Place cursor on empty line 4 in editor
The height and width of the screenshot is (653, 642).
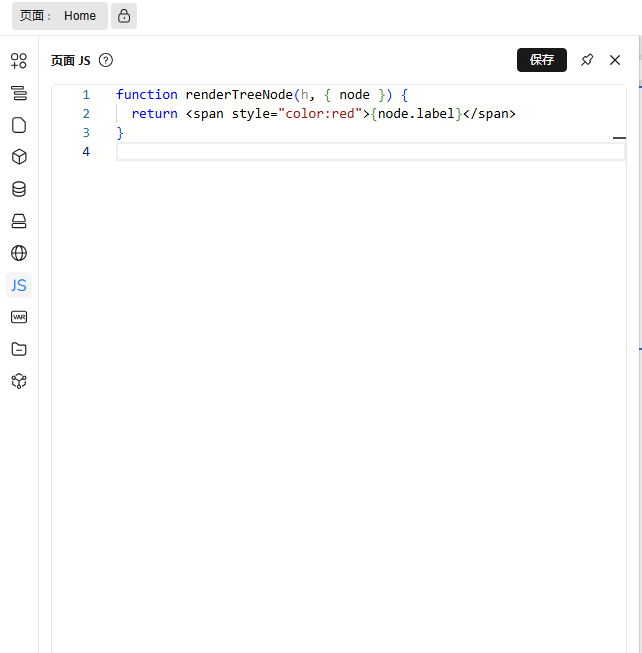pos(370,152)
